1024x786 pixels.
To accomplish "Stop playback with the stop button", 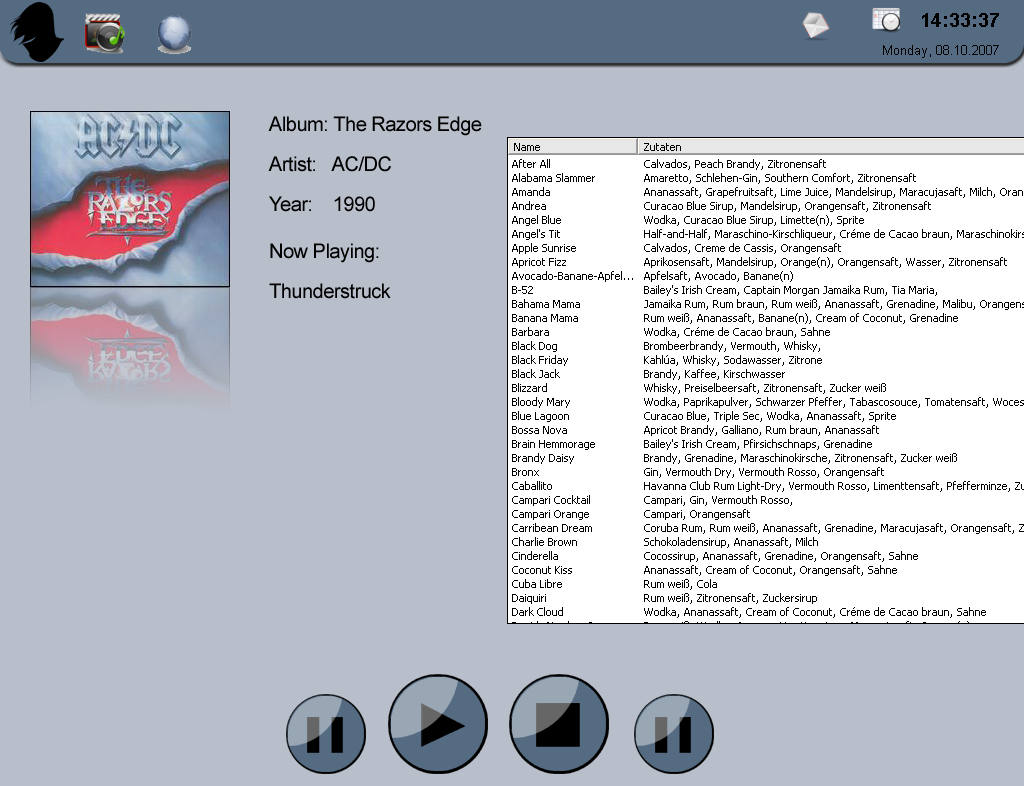I will tap(559, 723).
